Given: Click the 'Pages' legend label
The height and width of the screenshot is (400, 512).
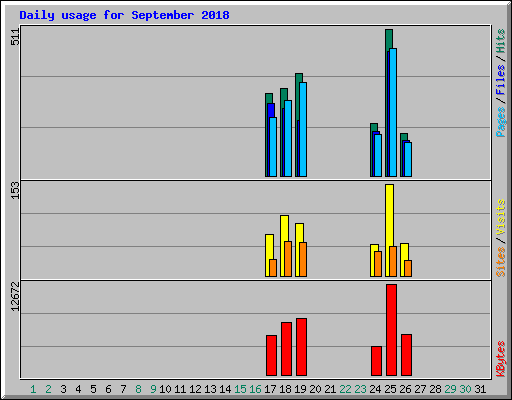Looking at the screenshot, I should 501,122.
